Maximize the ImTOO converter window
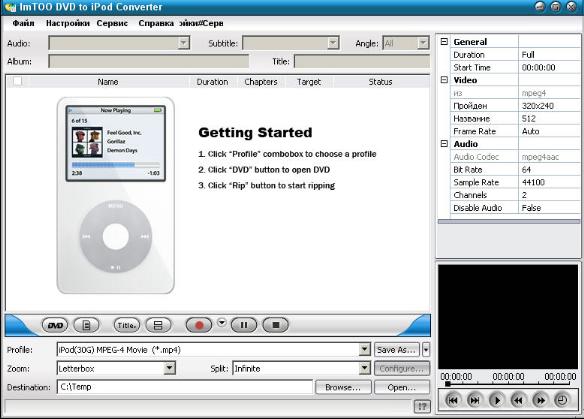 (x=556, y=7)
